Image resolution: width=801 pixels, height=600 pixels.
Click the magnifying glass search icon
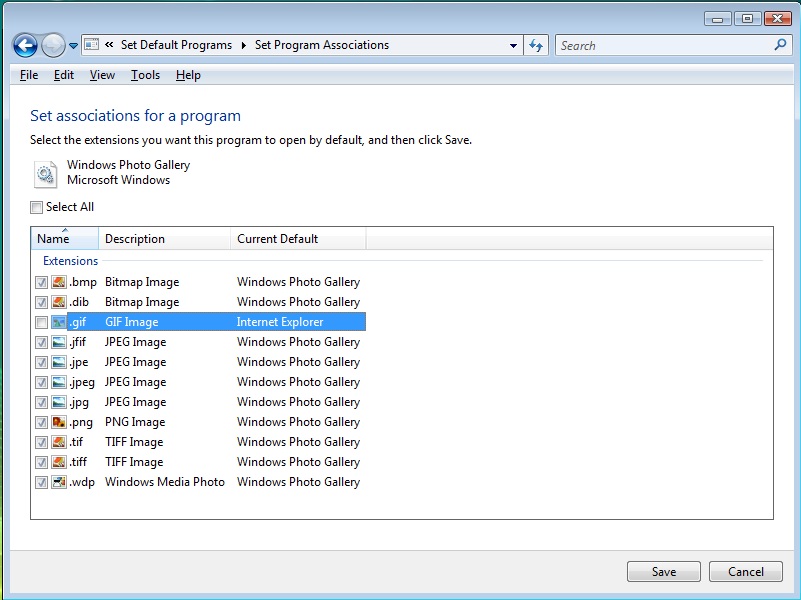[780, 45]
